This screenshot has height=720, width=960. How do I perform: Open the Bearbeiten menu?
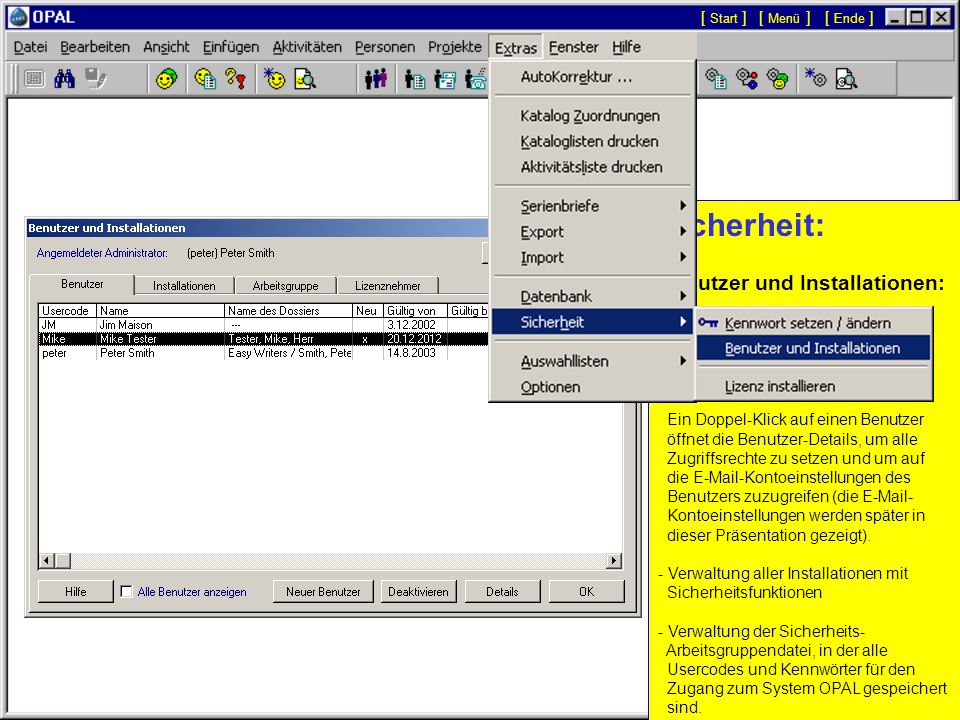(95, 47)
